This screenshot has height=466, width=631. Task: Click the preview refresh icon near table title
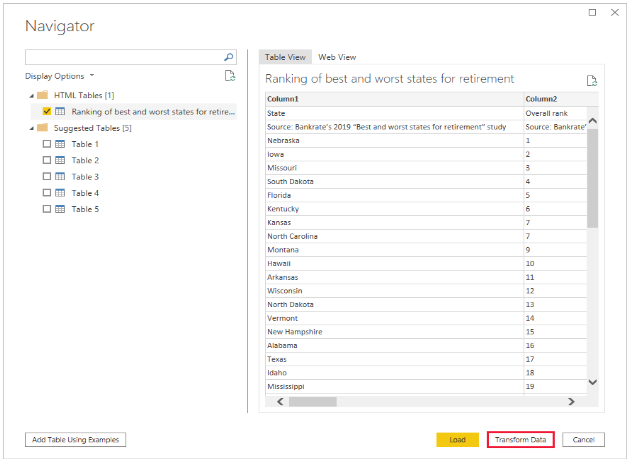pyautogui.click(x=591, y=80)
